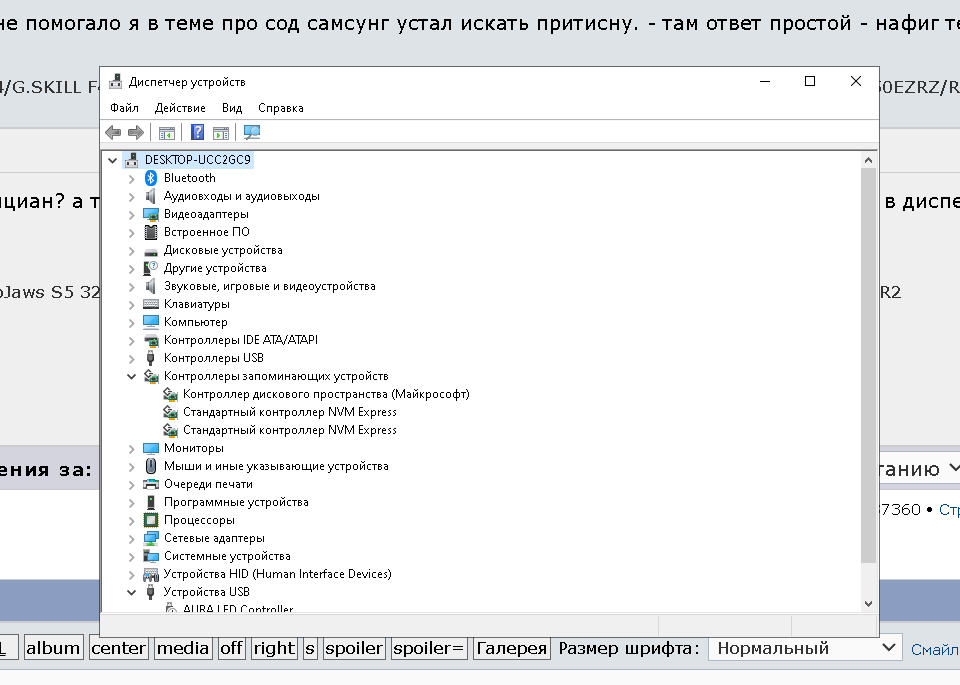Click the Back arrow toolbar icon
960x685 pixels.
[113, 132]
